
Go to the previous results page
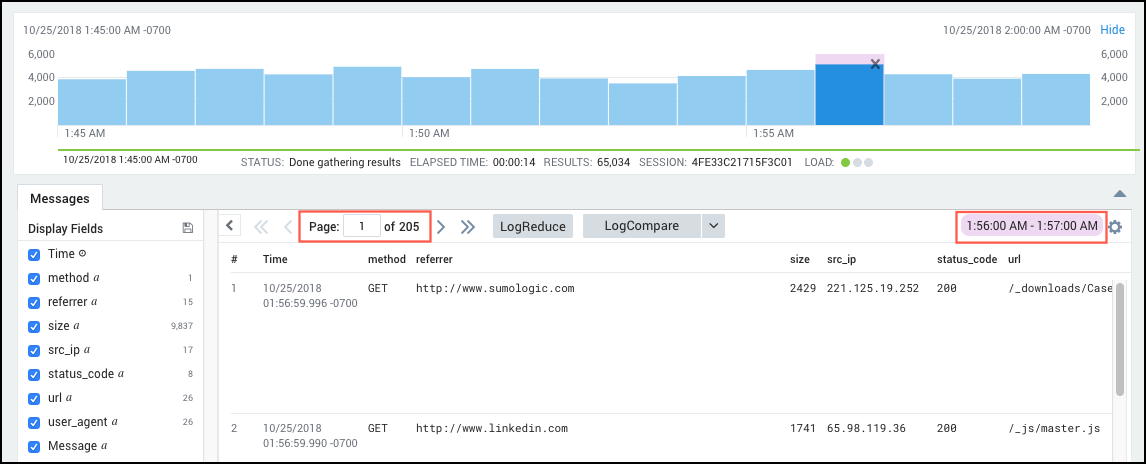288,227
